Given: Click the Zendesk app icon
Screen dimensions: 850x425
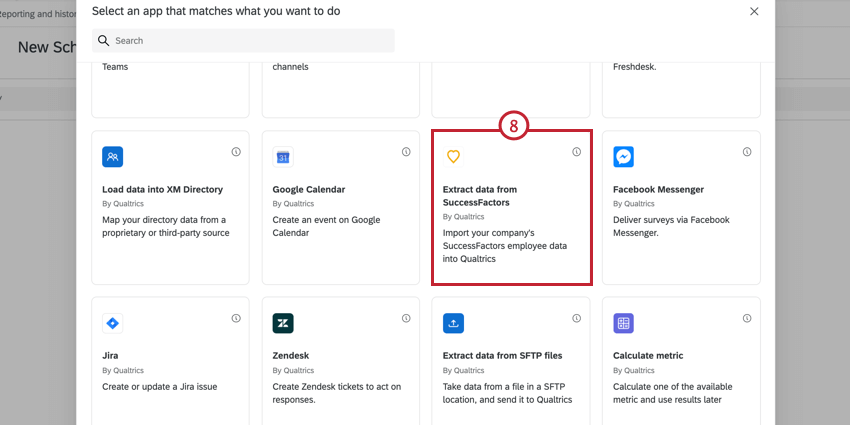Looking at the screenshot, I should (283, 323).
